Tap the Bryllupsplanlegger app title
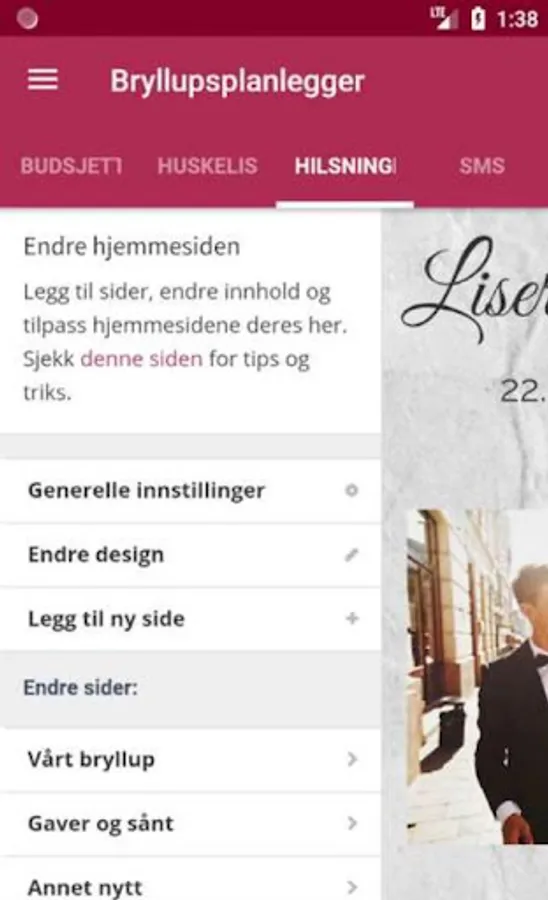The image size is (548, 900). click(x=237, y=81)
